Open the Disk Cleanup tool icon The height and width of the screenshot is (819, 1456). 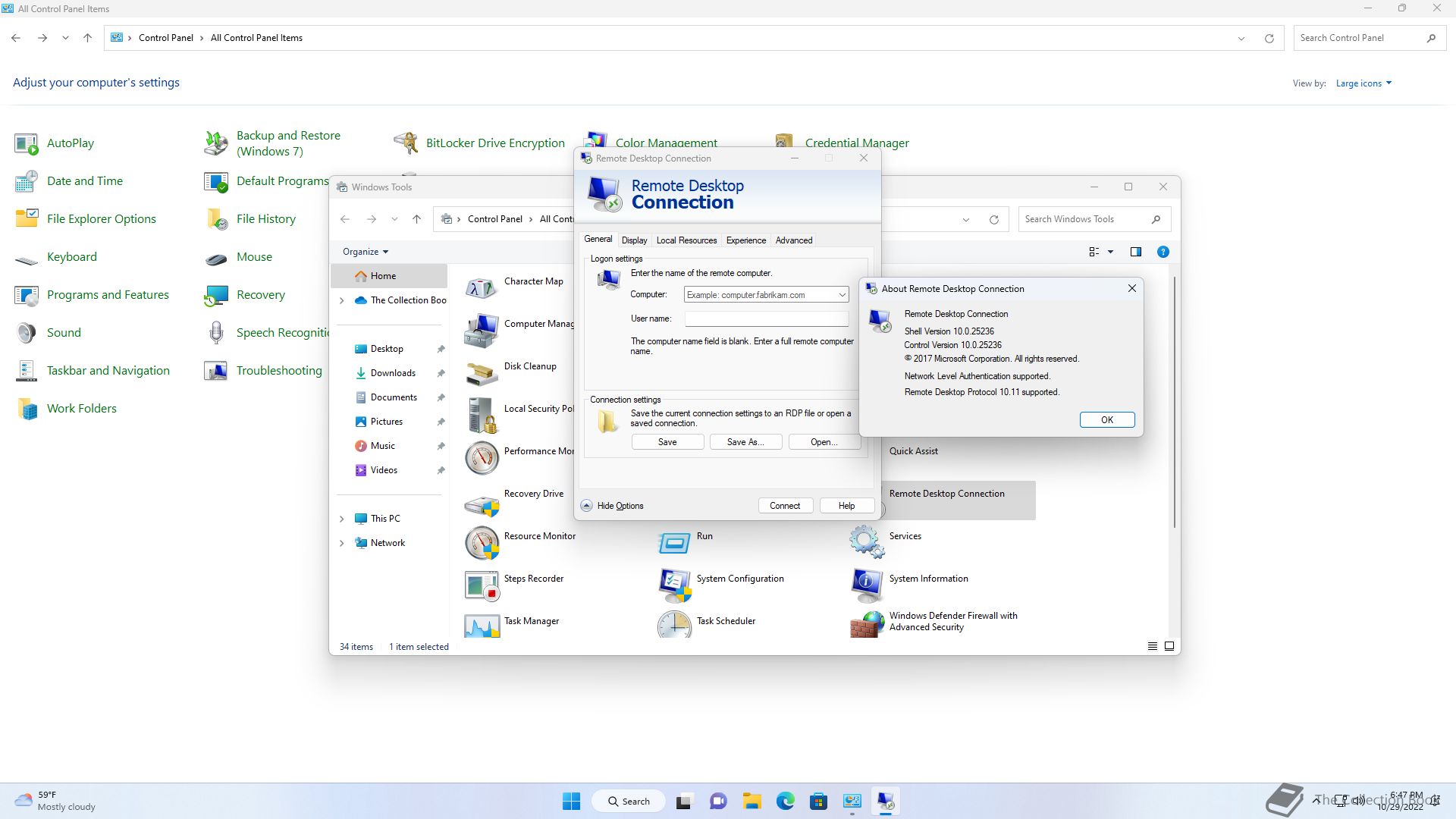click(x=482, y=374)
